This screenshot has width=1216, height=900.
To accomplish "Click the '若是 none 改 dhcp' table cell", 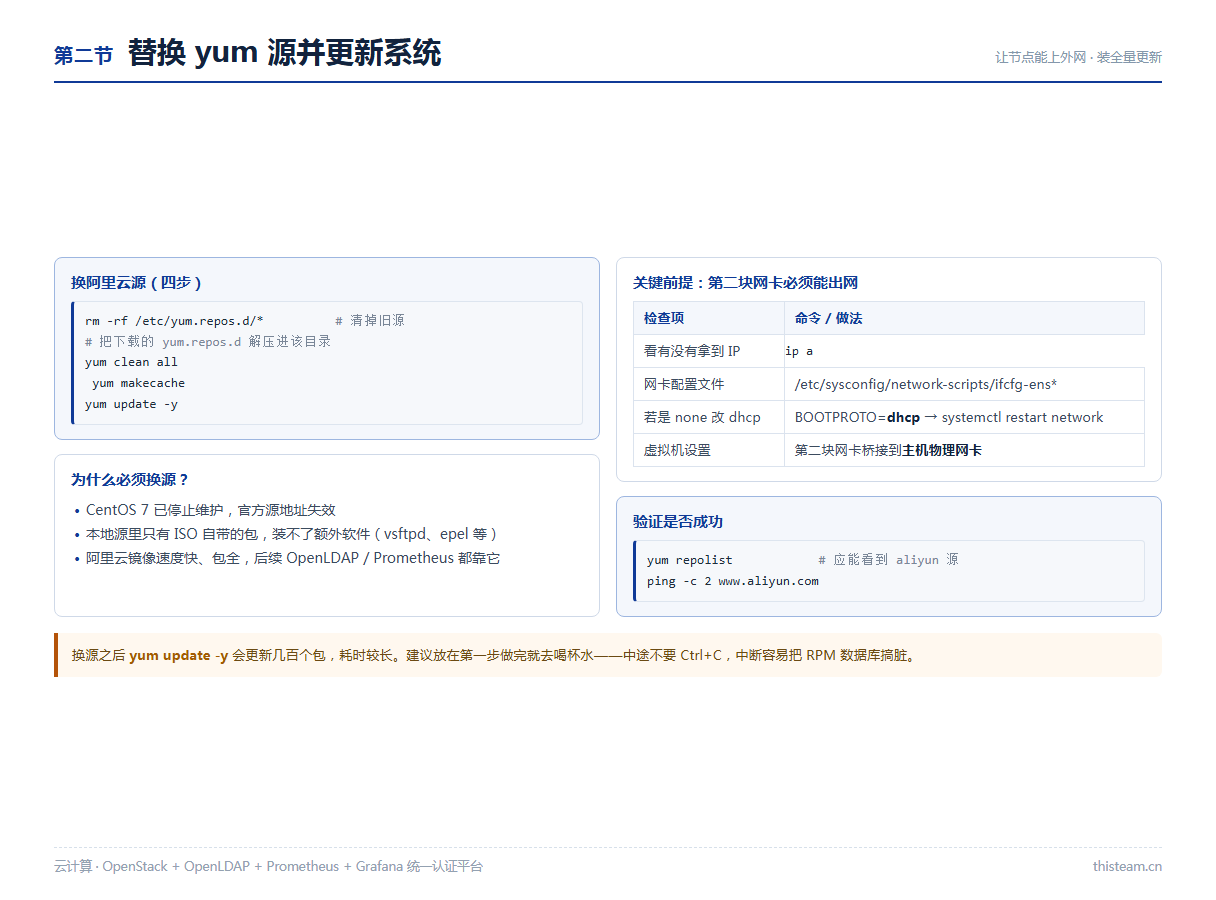I will (709, 417).
